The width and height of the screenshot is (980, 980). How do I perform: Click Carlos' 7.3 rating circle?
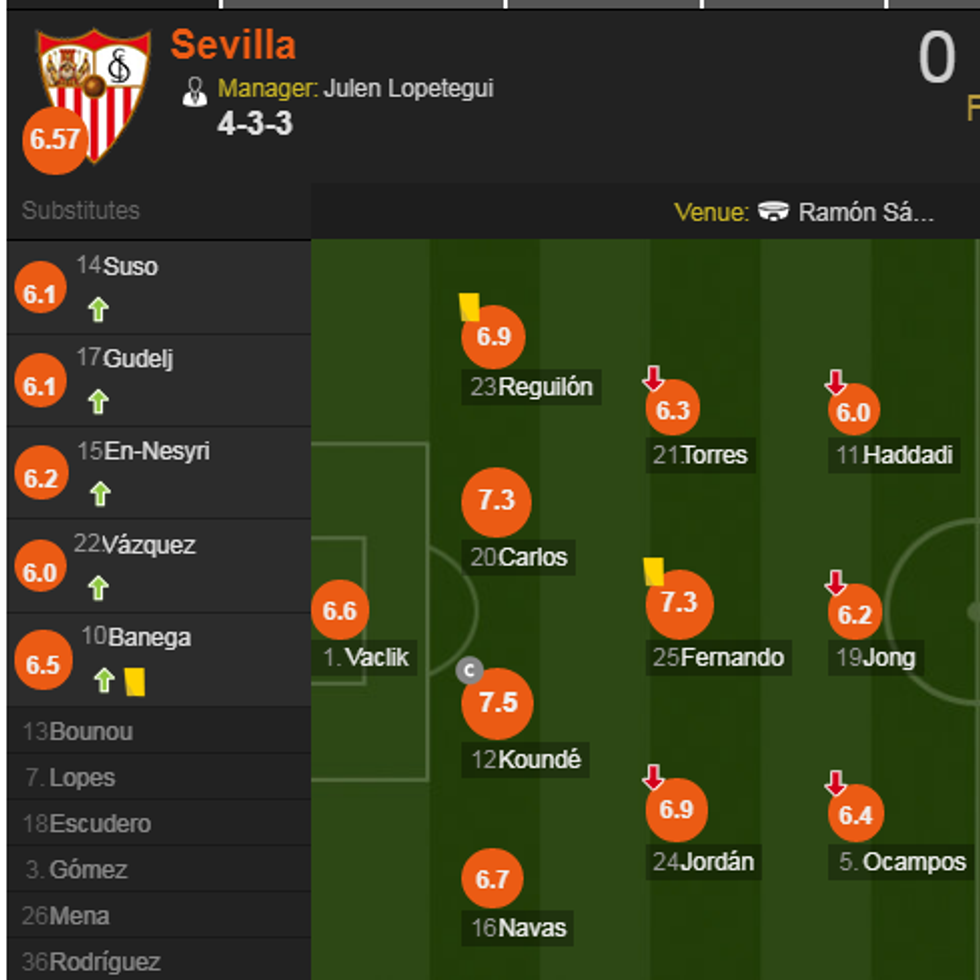(x=496, y=501)
